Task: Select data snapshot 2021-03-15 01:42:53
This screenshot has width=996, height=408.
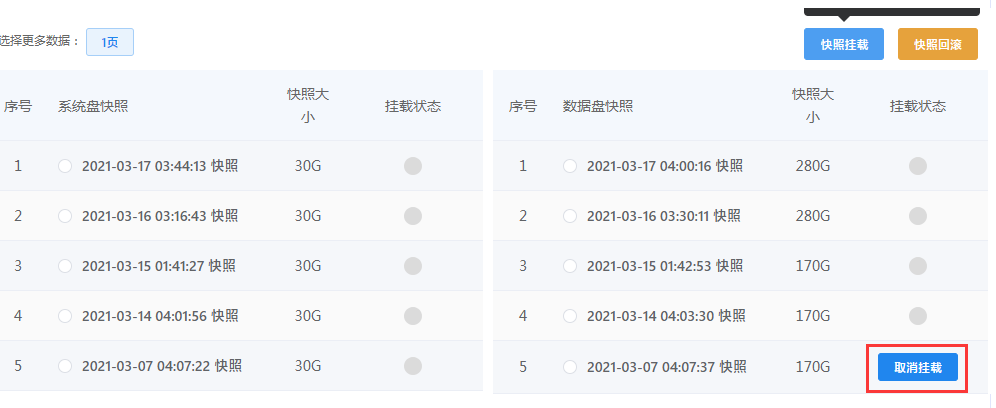Action: 570,266
